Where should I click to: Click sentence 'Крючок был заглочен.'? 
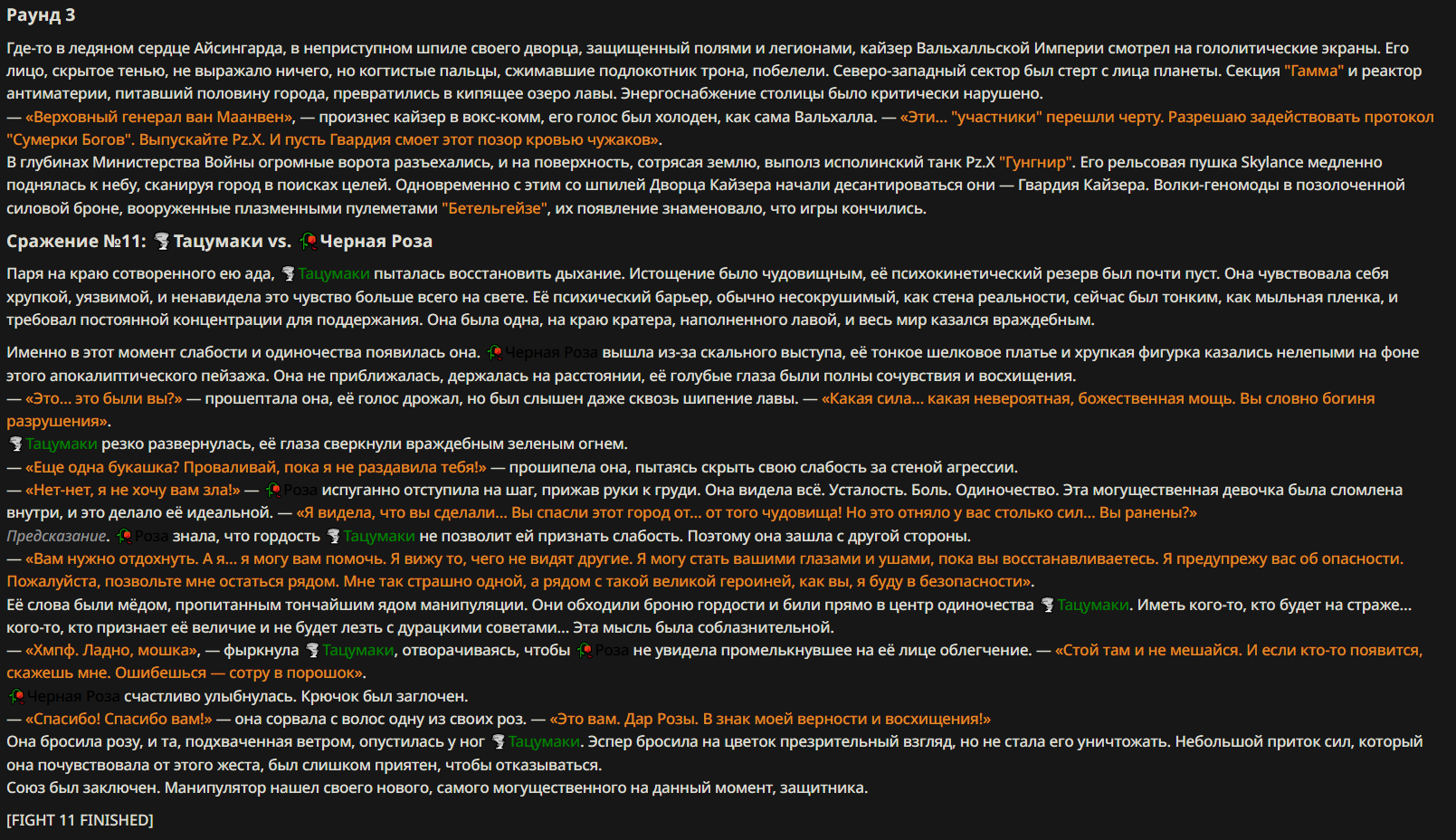click(x=385, y=696)
